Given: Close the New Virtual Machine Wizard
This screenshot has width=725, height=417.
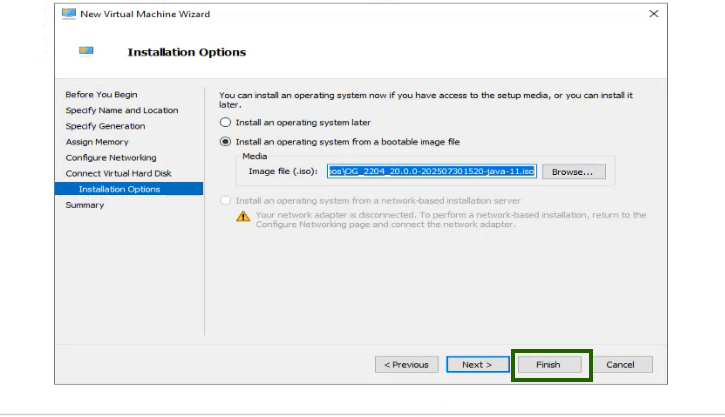Looking at the screenshot, I should [x=654, y=14].
